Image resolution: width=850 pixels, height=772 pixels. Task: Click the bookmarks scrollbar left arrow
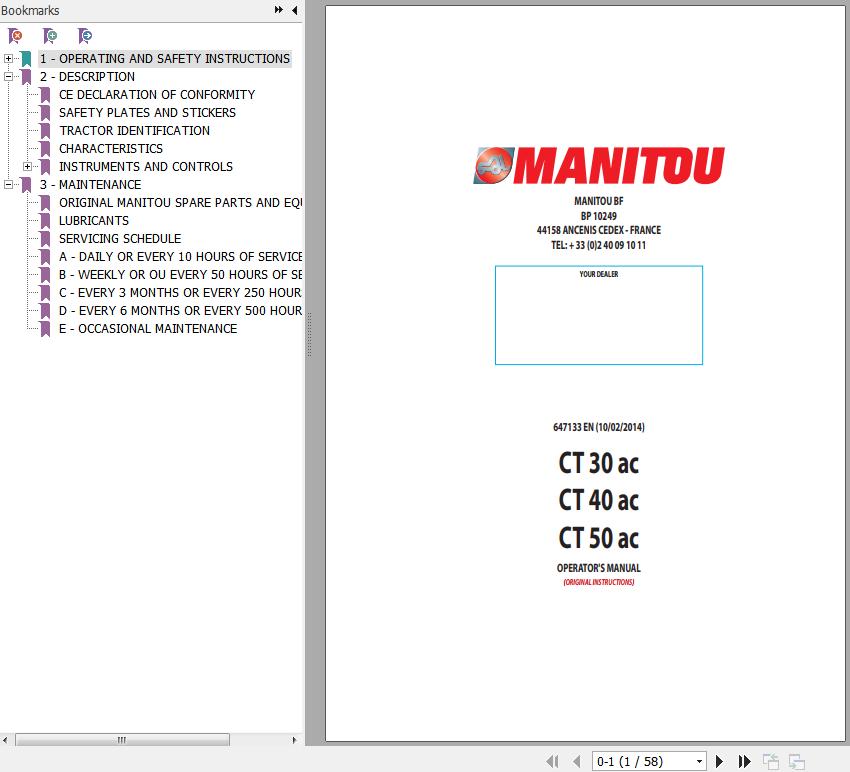pyautogui.click(x=5, y=739)
